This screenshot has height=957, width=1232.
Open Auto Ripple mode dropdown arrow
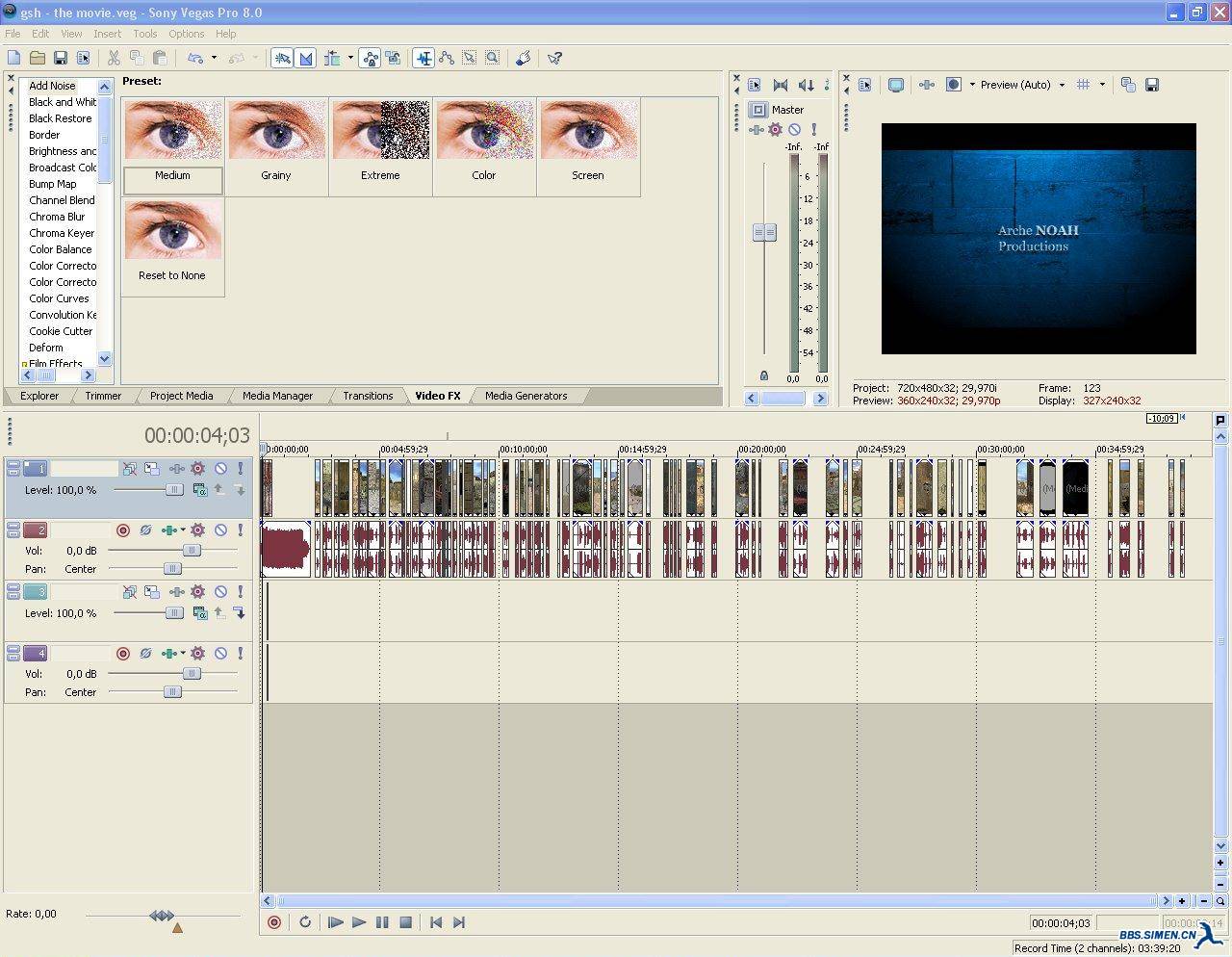point(350,58)
